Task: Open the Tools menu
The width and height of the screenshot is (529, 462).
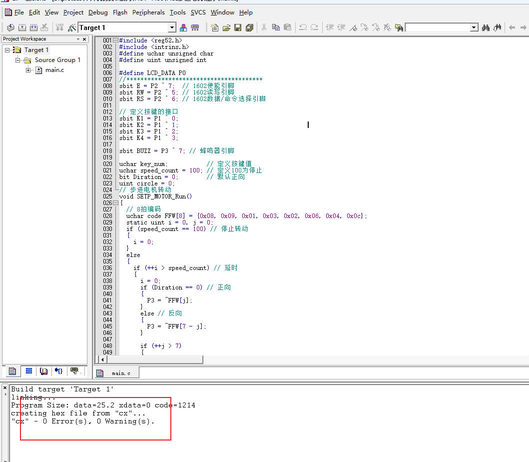Action: pos(177,12)
